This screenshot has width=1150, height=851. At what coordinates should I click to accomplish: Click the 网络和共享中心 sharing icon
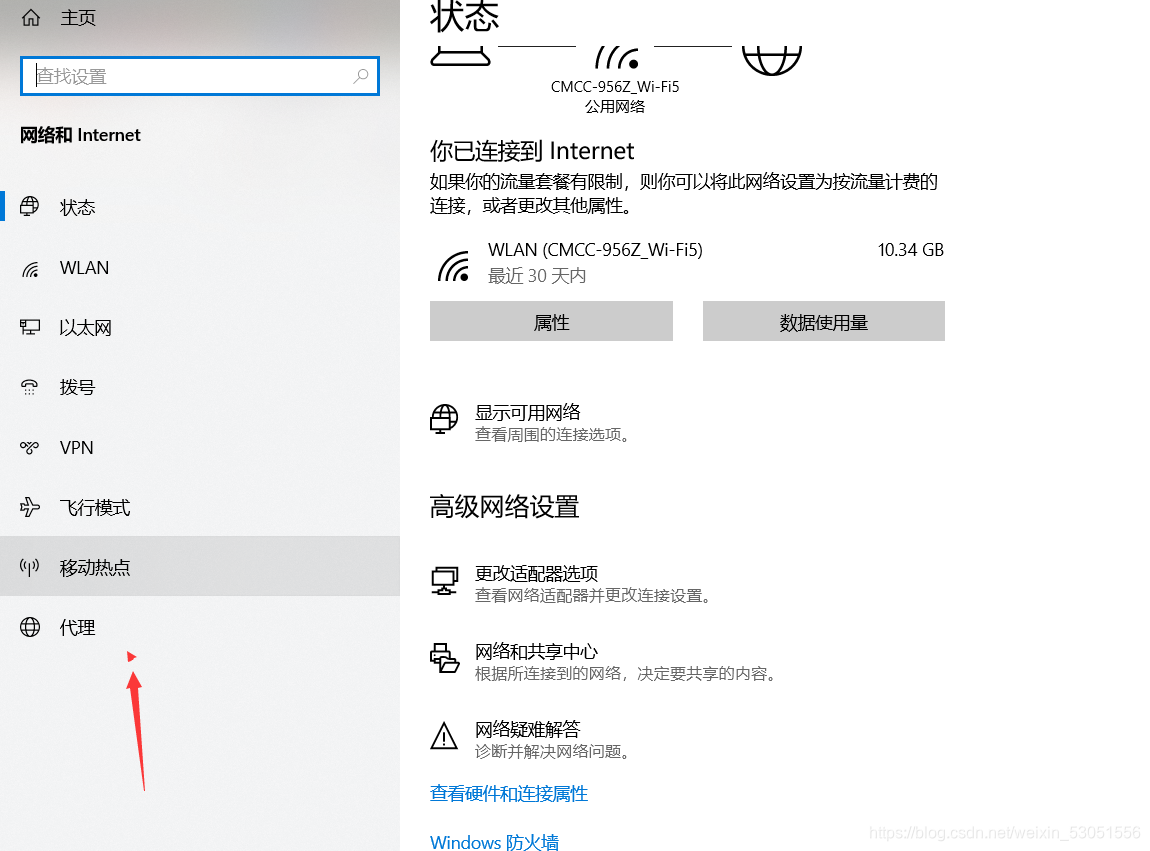pos(444,659)
